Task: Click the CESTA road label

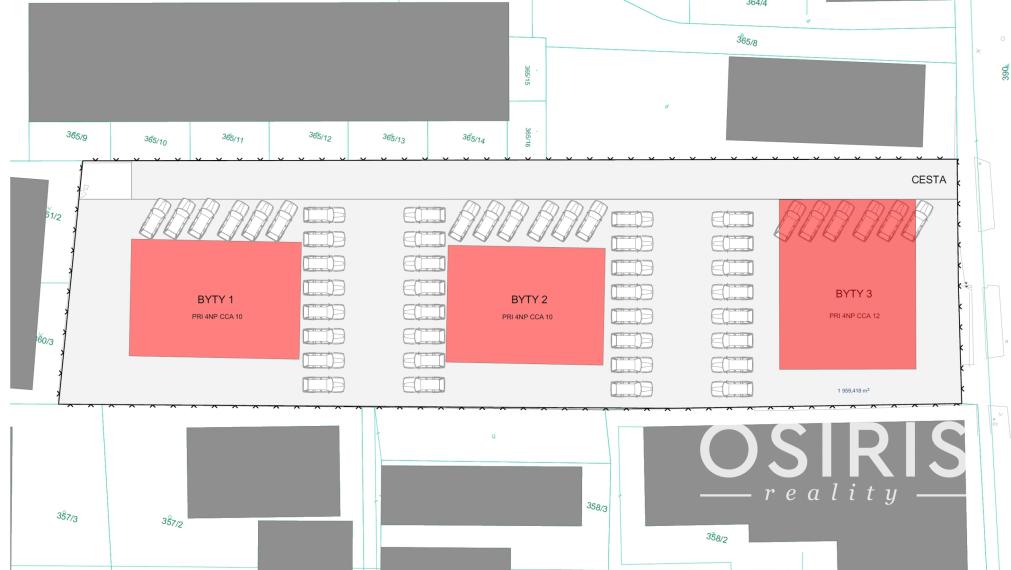Action: (x=928, y=181)
